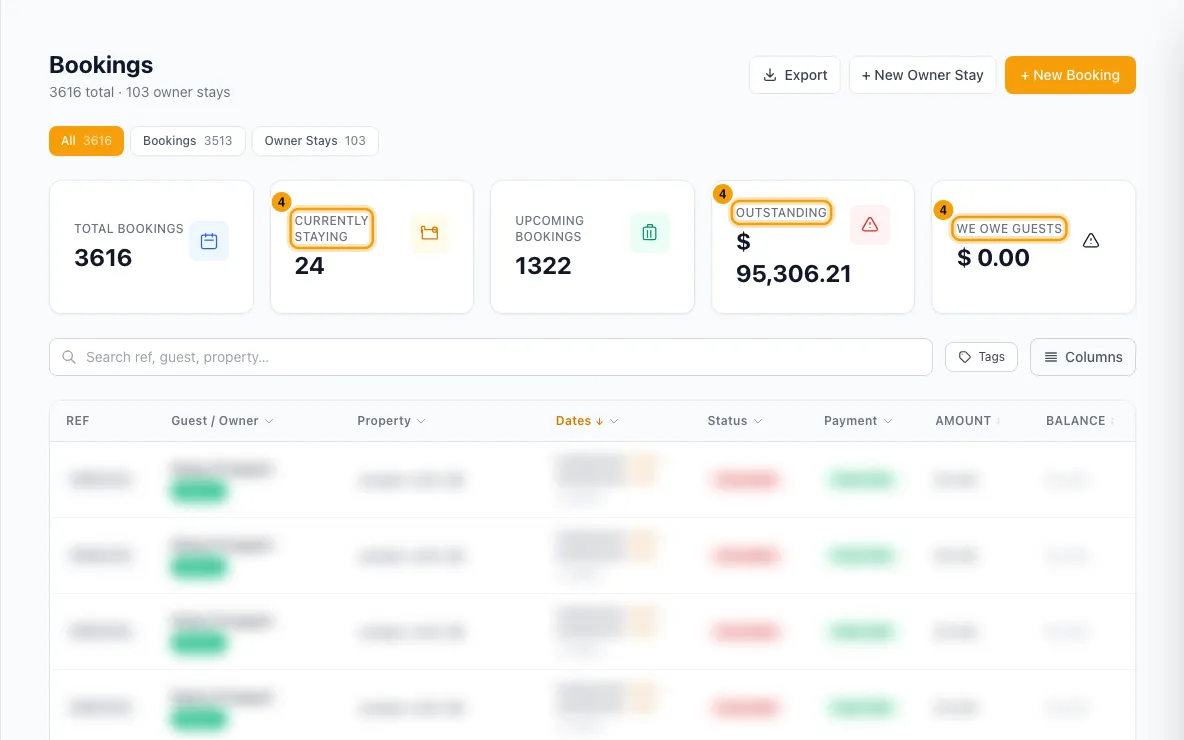1184x740 pixels.
Task: Switch to the Bookings 3513 tab
Action: click(187, 141)
